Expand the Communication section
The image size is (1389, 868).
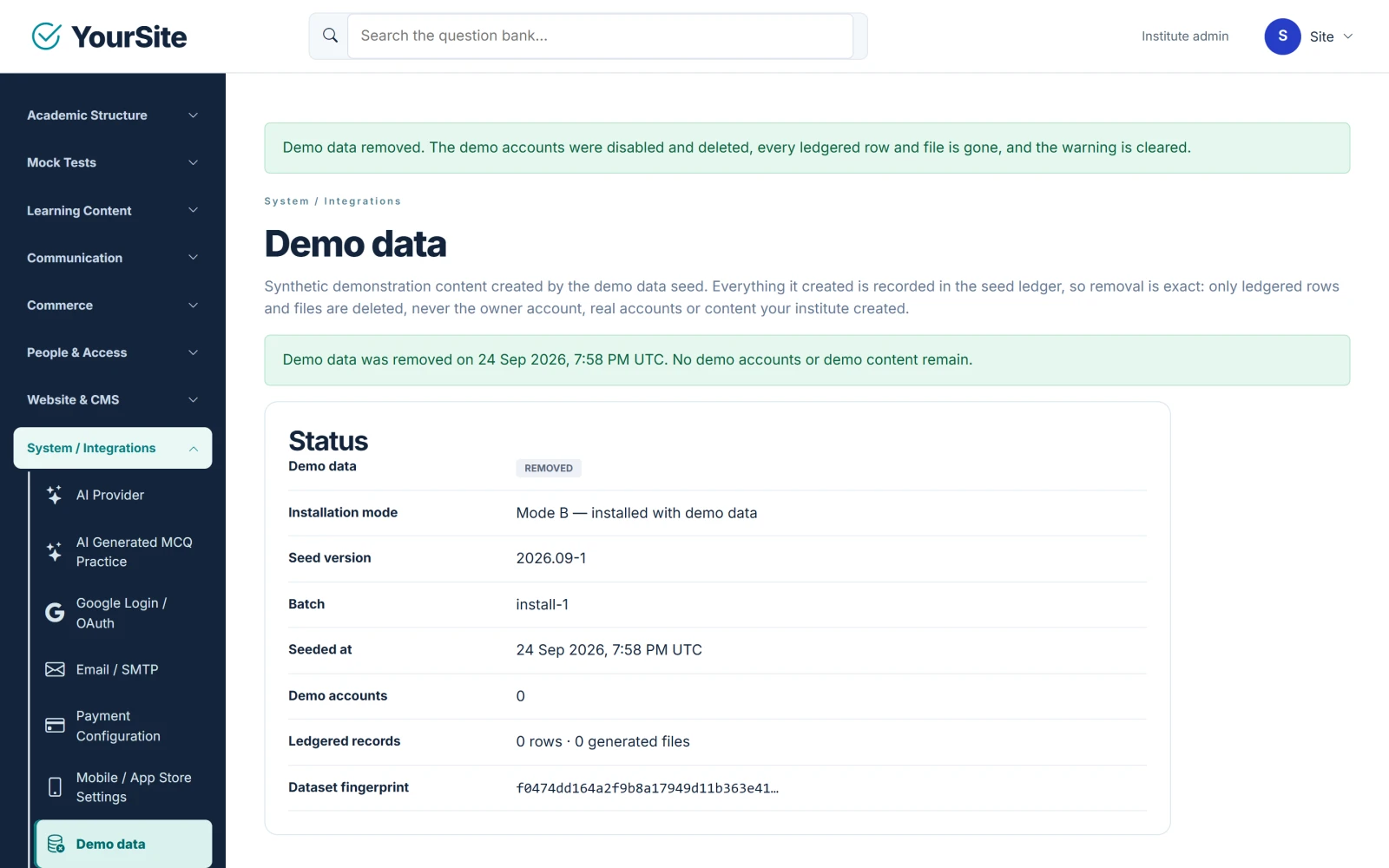(113, 258)
